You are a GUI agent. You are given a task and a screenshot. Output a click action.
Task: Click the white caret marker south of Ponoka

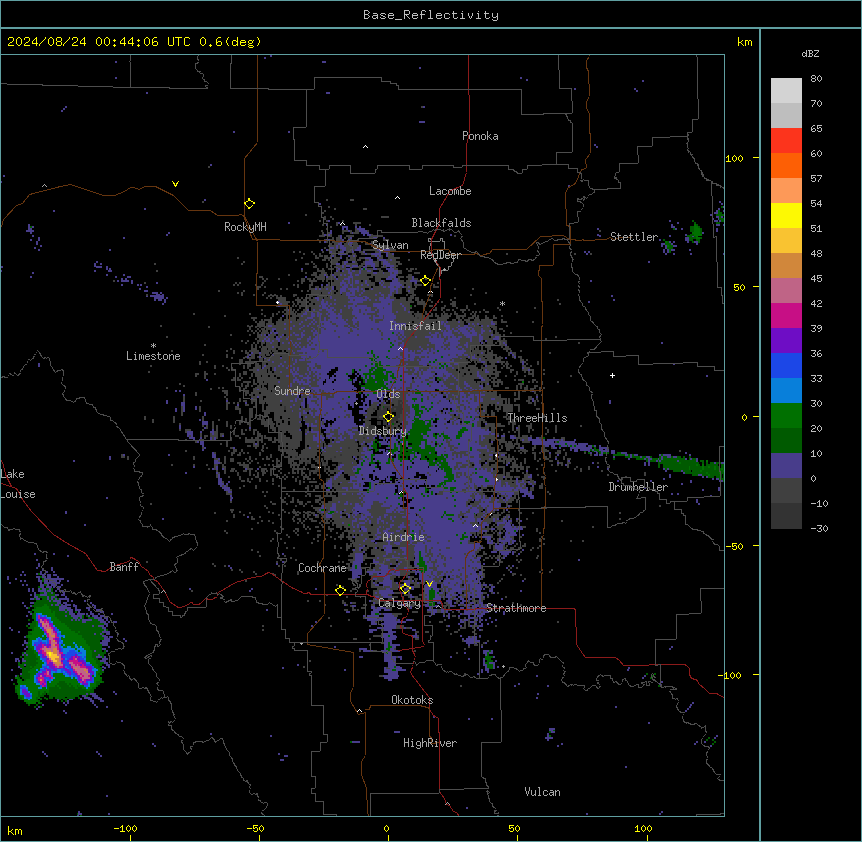coord(366,147)
